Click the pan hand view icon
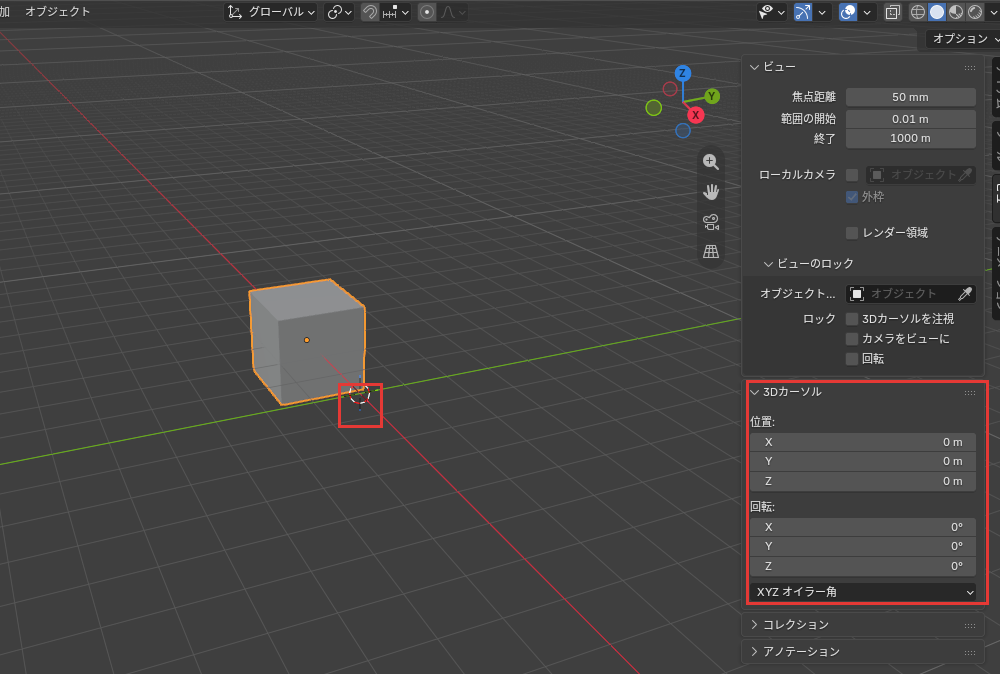 click(x=711, y=191)
